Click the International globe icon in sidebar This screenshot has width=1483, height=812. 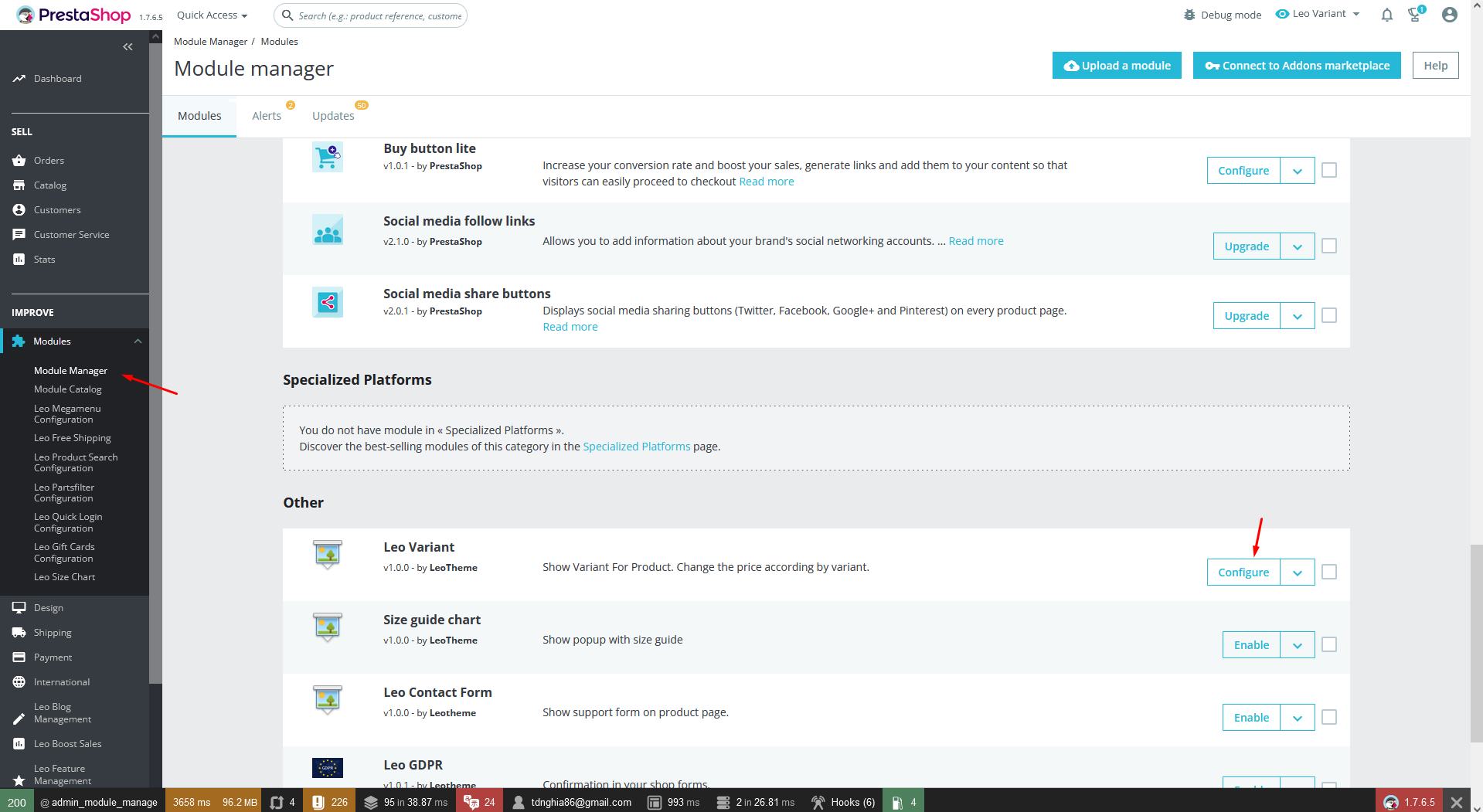pos(19,682)
